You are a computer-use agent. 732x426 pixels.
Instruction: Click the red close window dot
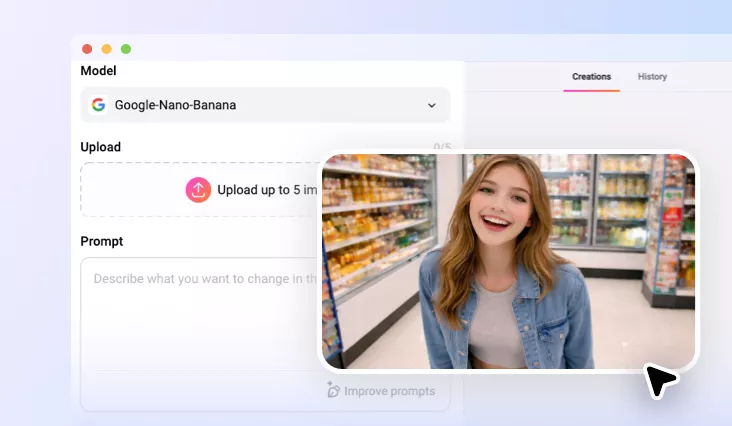coord(87,49)
